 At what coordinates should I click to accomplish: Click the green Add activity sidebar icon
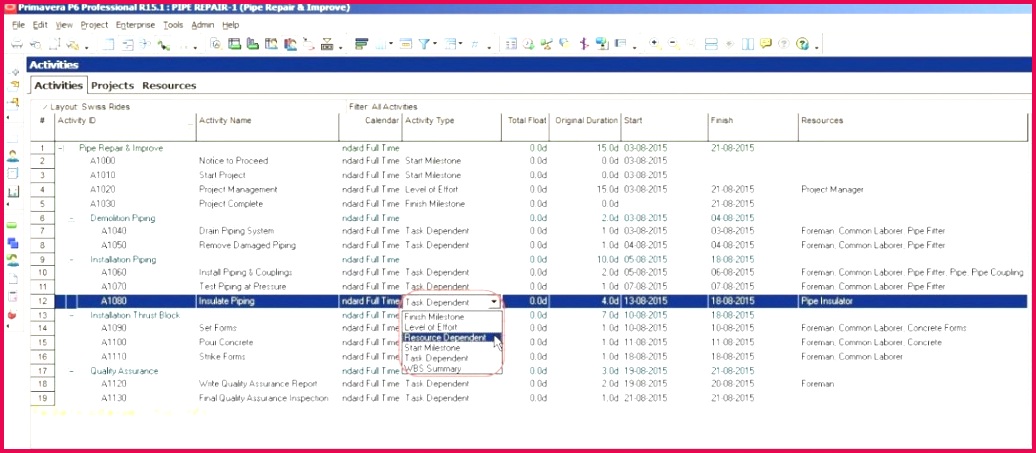click(13, 226)
